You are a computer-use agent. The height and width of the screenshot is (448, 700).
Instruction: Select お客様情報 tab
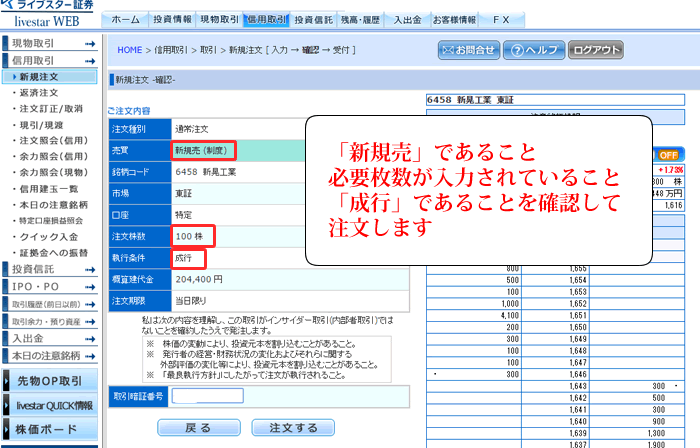click(x=453, y=19)
